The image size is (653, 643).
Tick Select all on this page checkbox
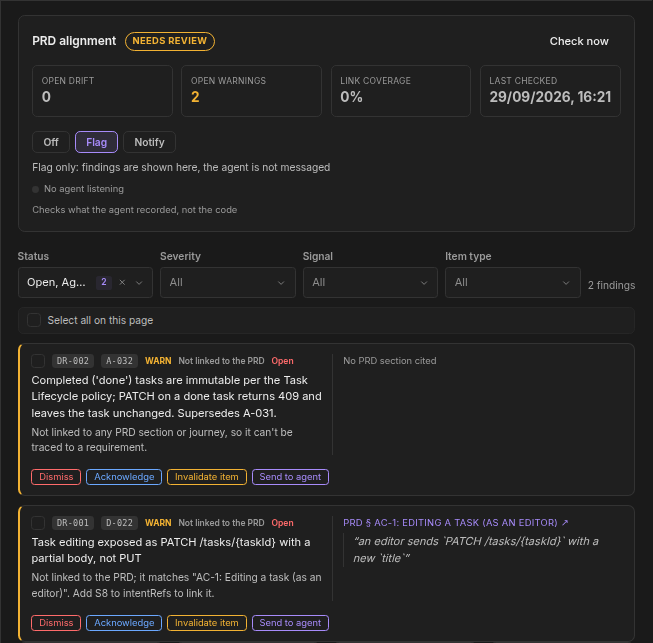[x=34, y=320]
